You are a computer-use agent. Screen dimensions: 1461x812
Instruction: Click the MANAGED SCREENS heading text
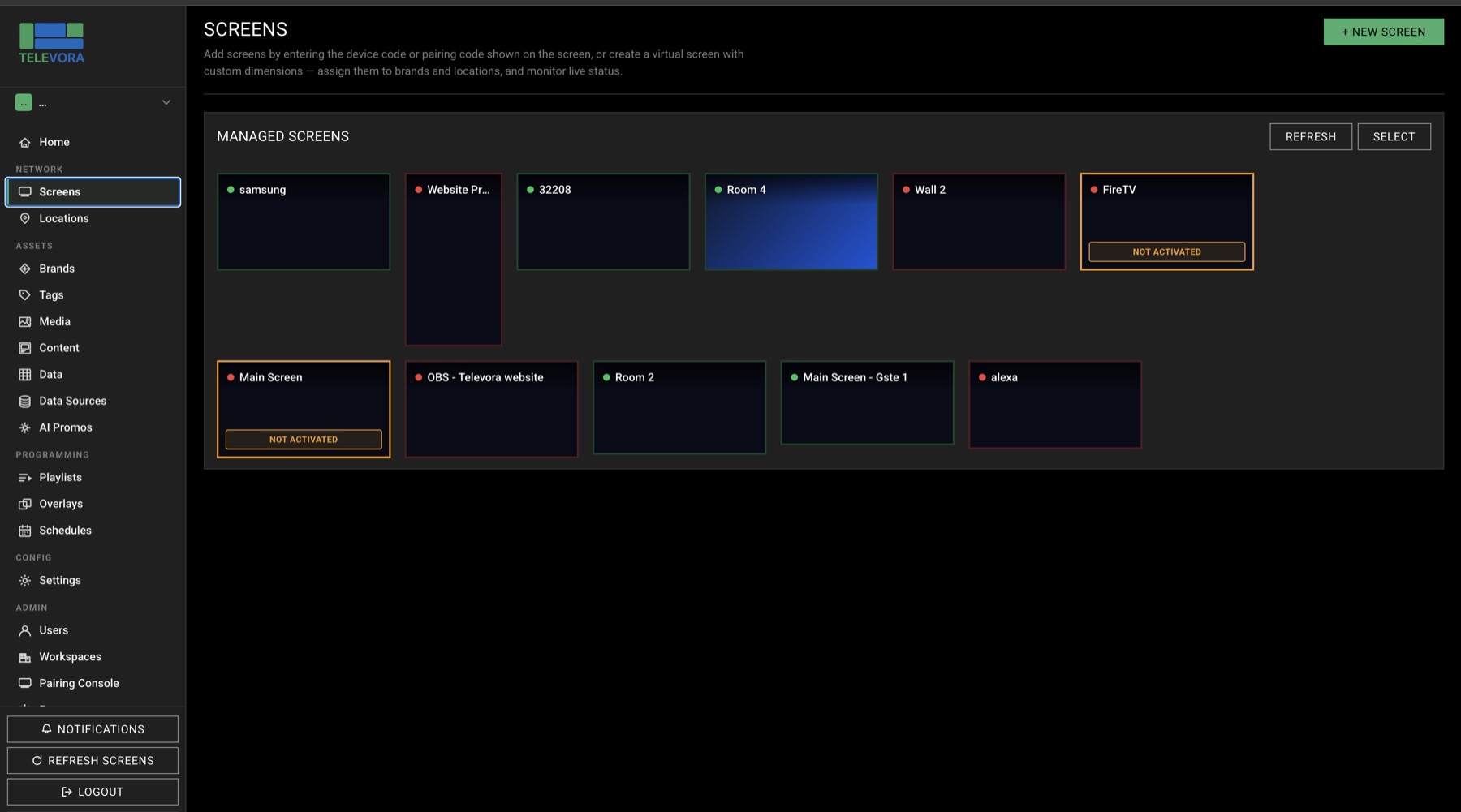pyautogui.click(x=282, y=136)
